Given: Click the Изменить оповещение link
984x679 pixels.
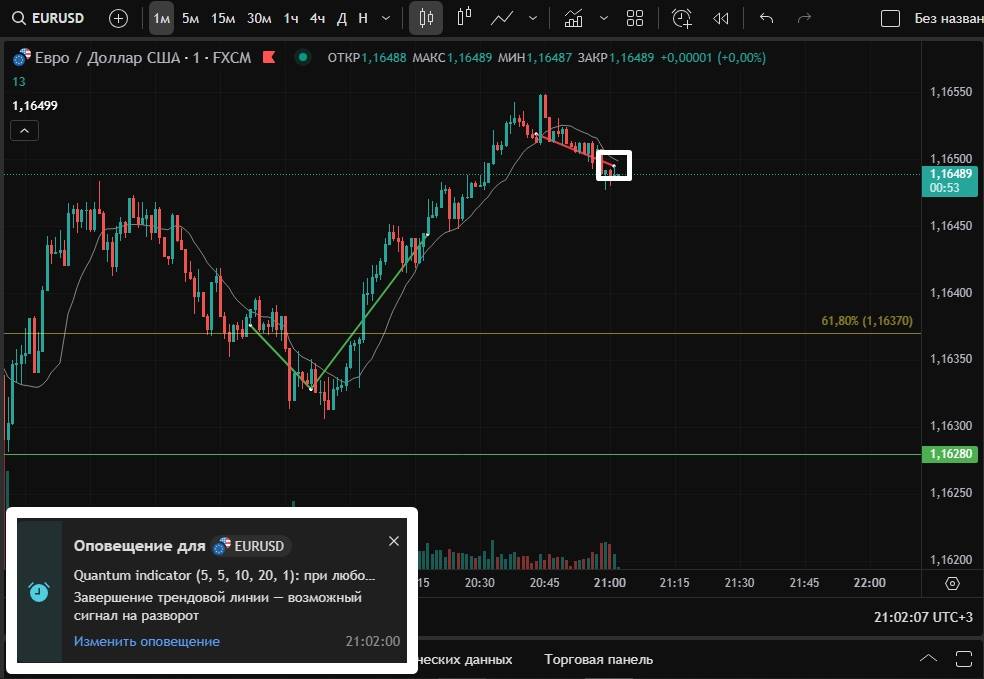Looking at the screenshot, I should (x=147, y=641).
